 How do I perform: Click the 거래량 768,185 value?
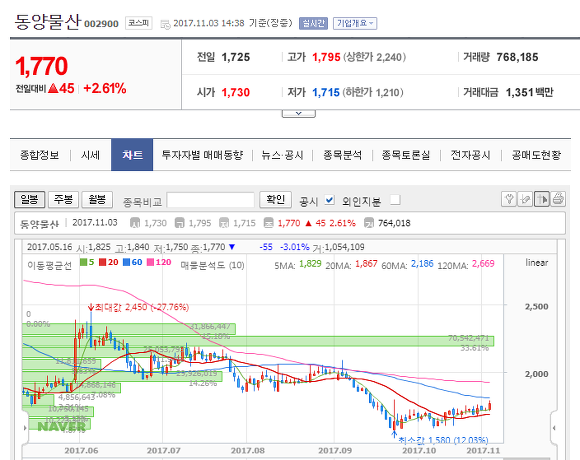click(x=517, y=57)
